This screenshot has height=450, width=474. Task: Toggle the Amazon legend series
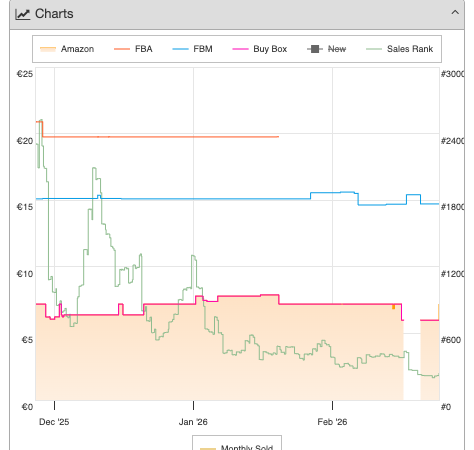67,49
